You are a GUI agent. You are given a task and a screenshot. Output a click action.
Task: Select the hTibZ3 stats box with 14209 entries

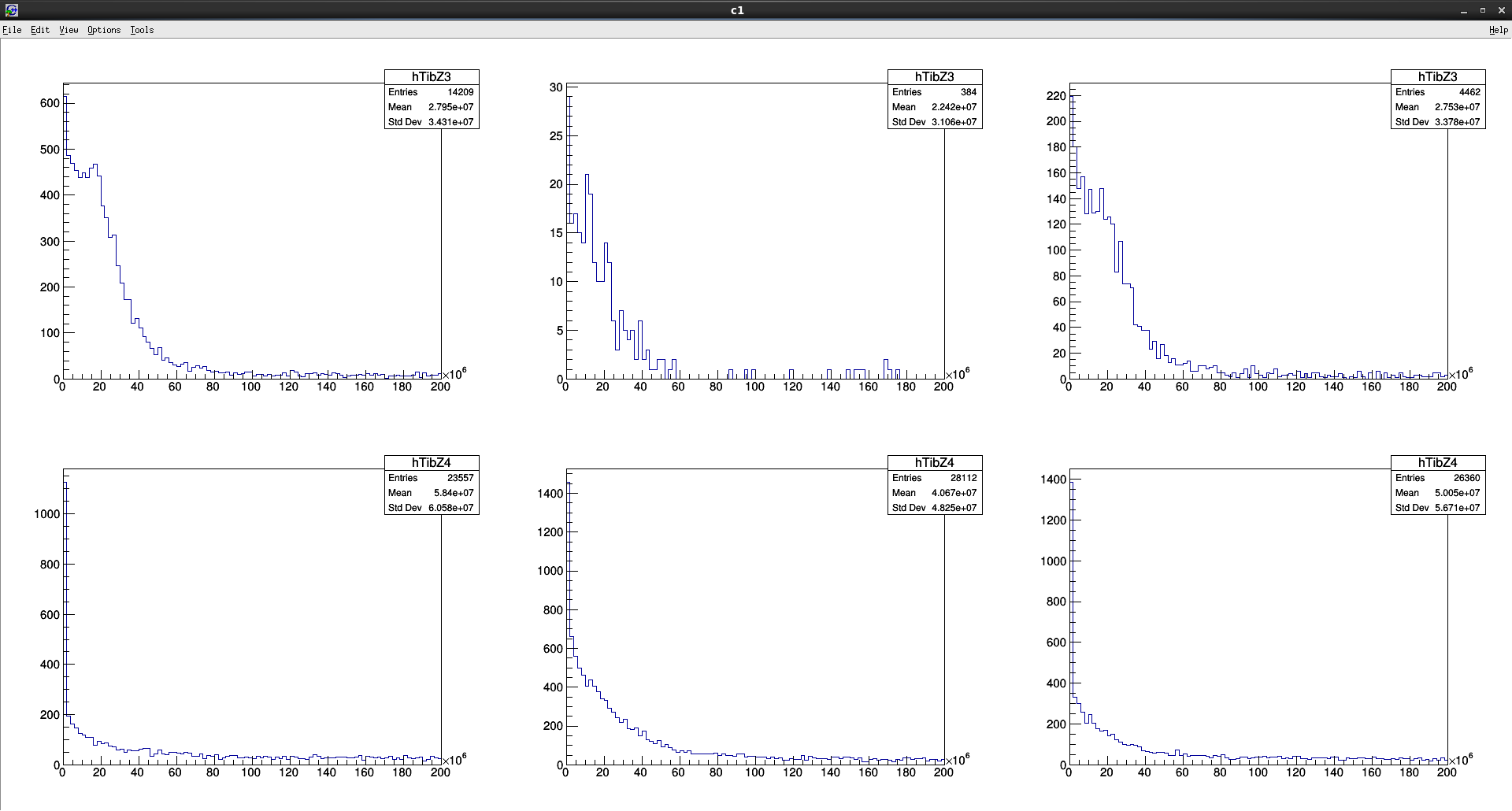(431, 99)
